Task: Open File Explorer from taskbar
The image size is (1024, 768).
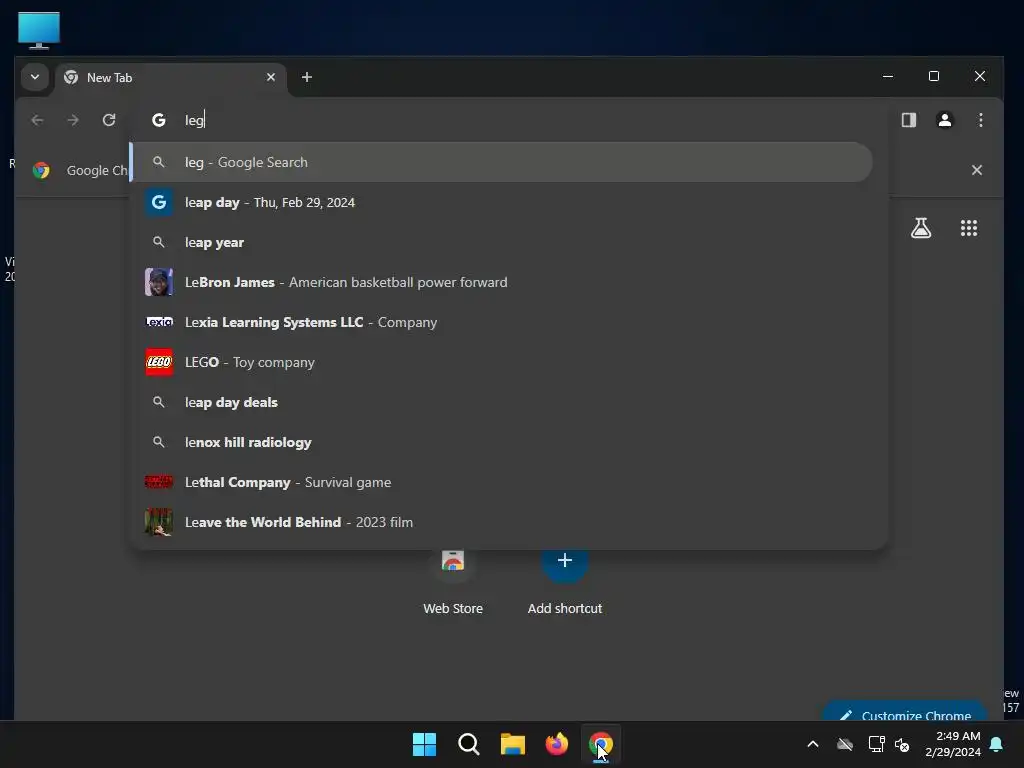Action: click(x=513, y=744)
